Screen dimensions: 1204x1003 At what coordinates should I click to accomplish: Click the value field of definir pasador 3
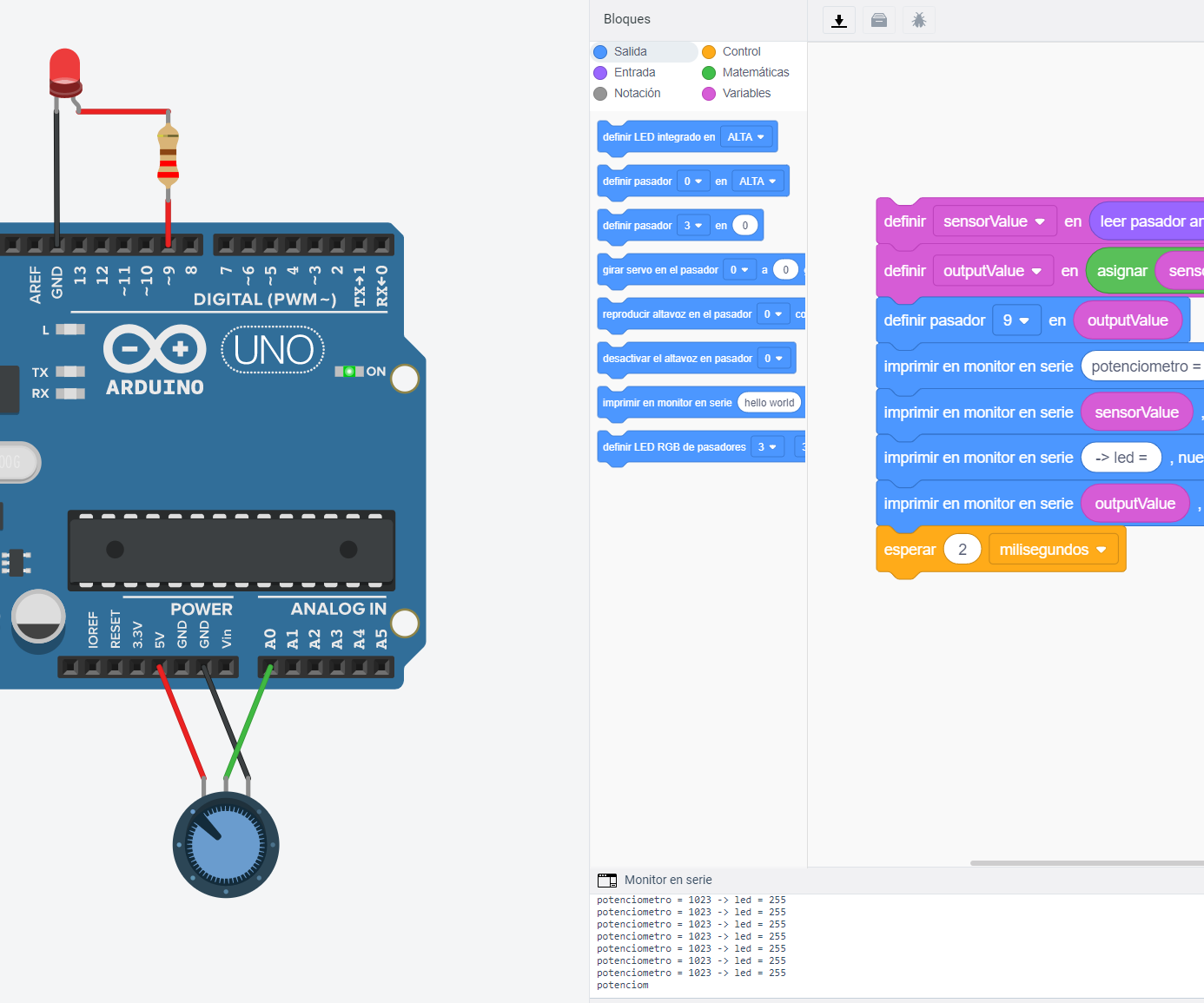[745, 226]
